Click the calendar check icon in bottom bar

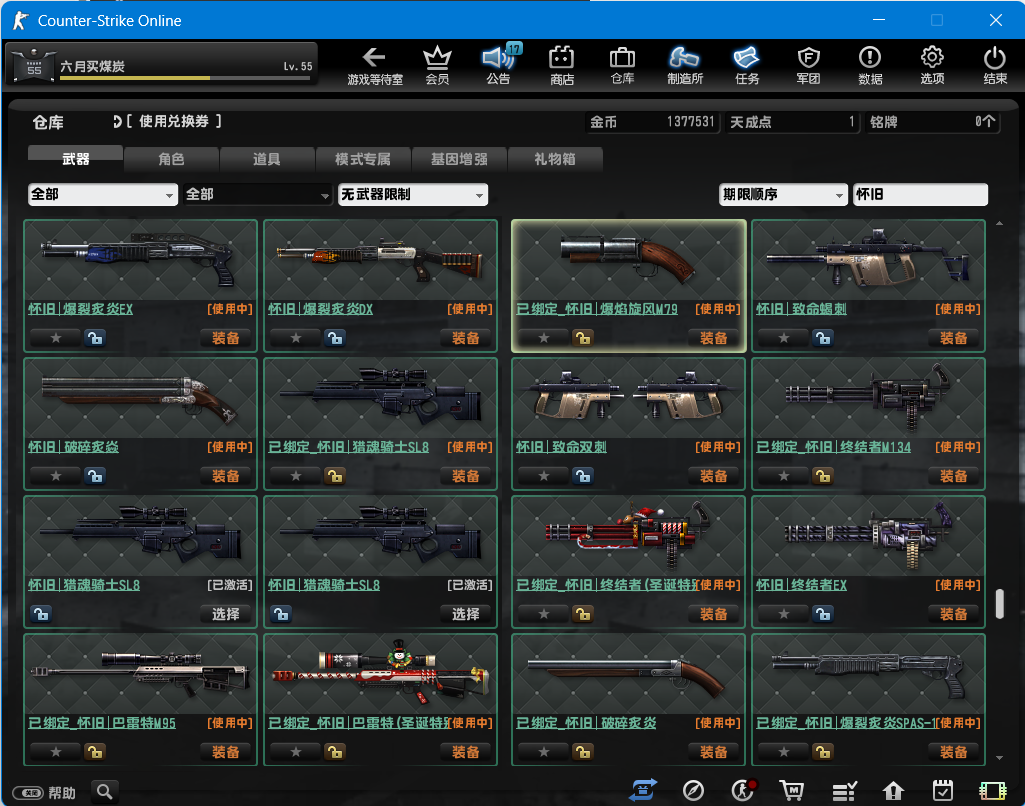(x=943, y=791)
